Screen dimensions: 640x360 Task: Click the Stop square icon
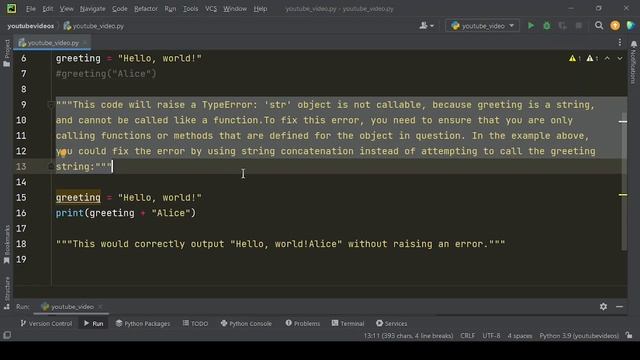point(578,26)
